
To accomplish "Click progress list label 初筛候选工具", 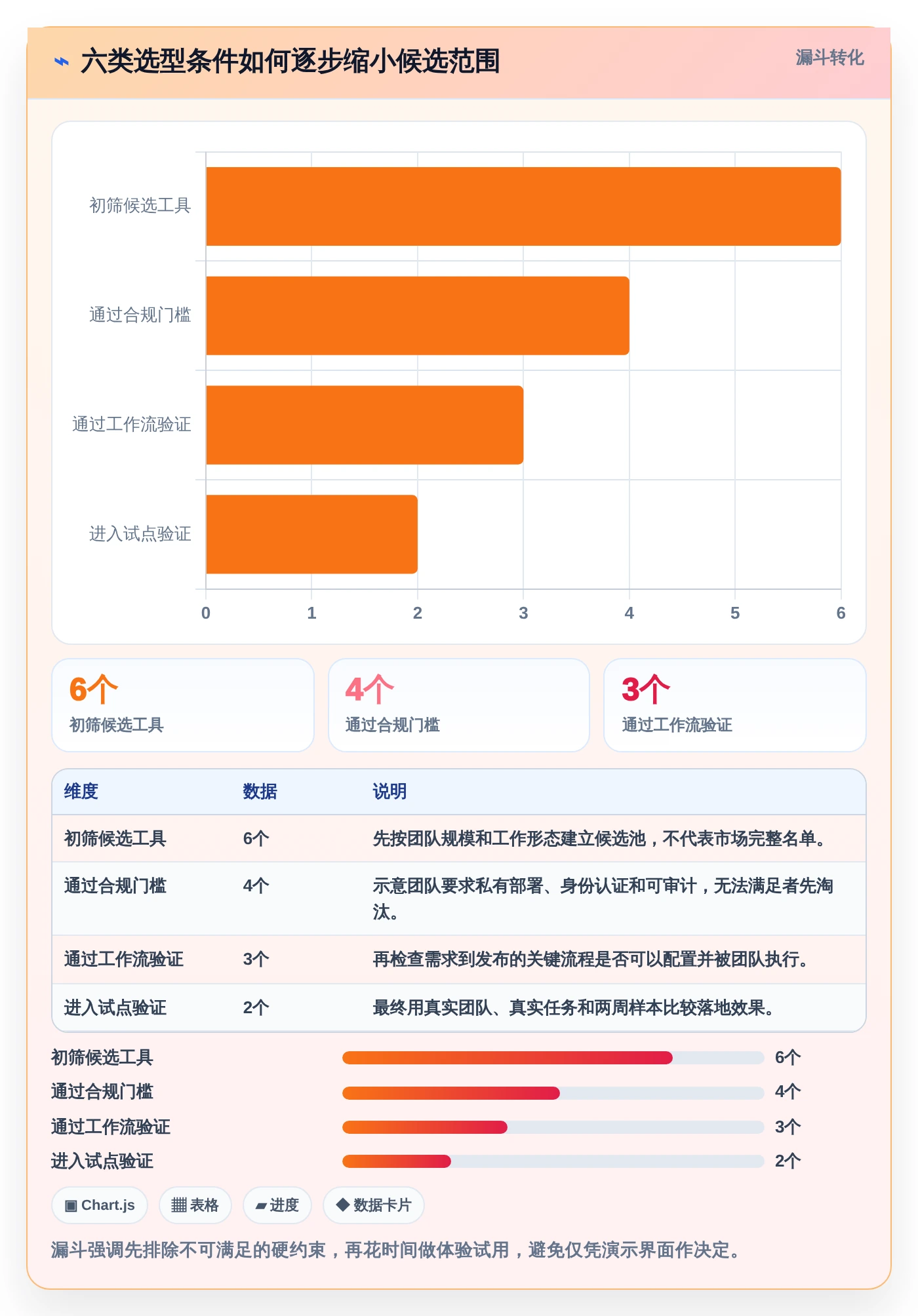I will (x=102, y=1058).
